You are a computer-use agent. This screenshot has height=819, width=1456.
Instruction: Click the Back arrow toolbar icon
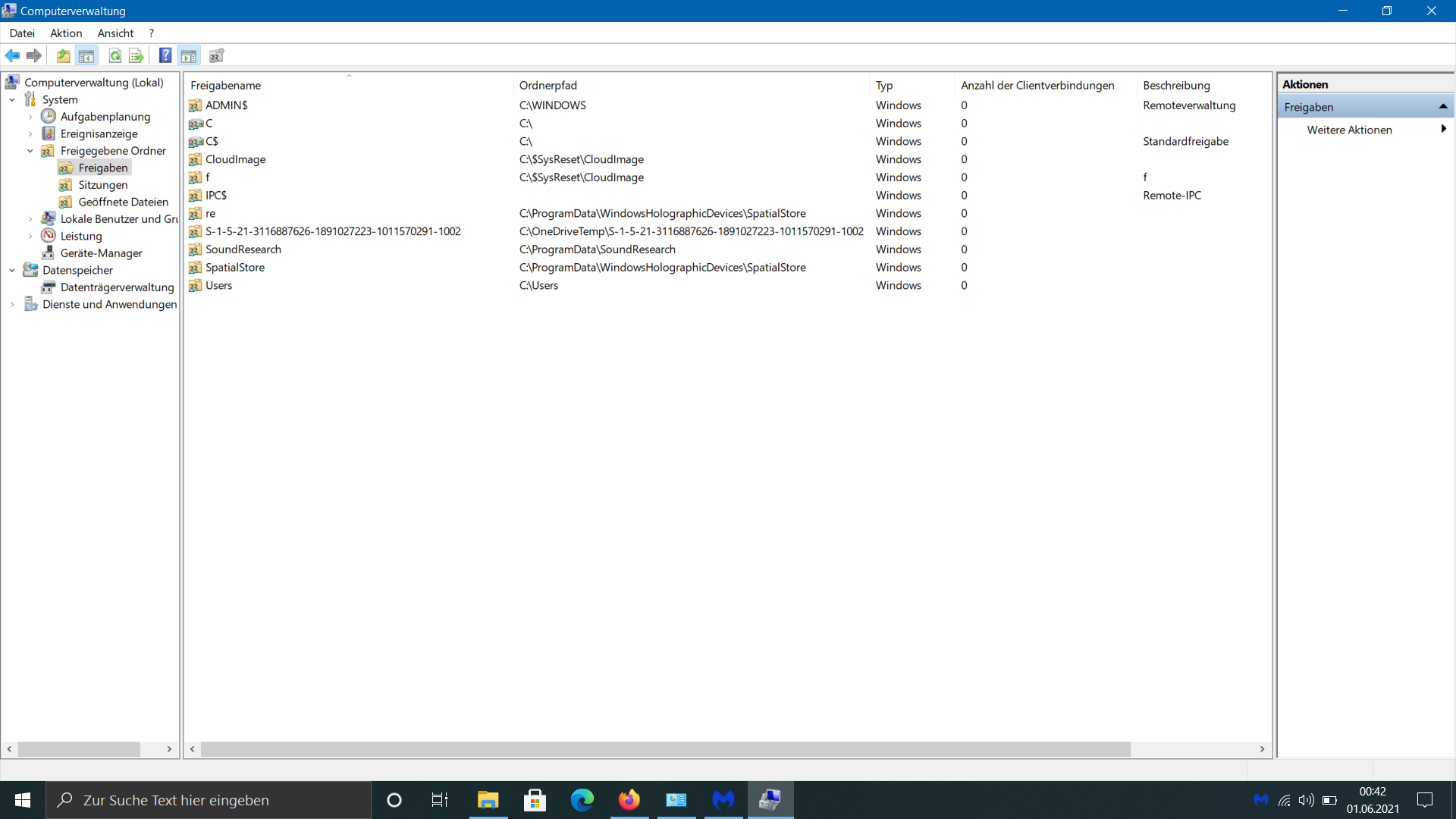(x=12, y=55)
